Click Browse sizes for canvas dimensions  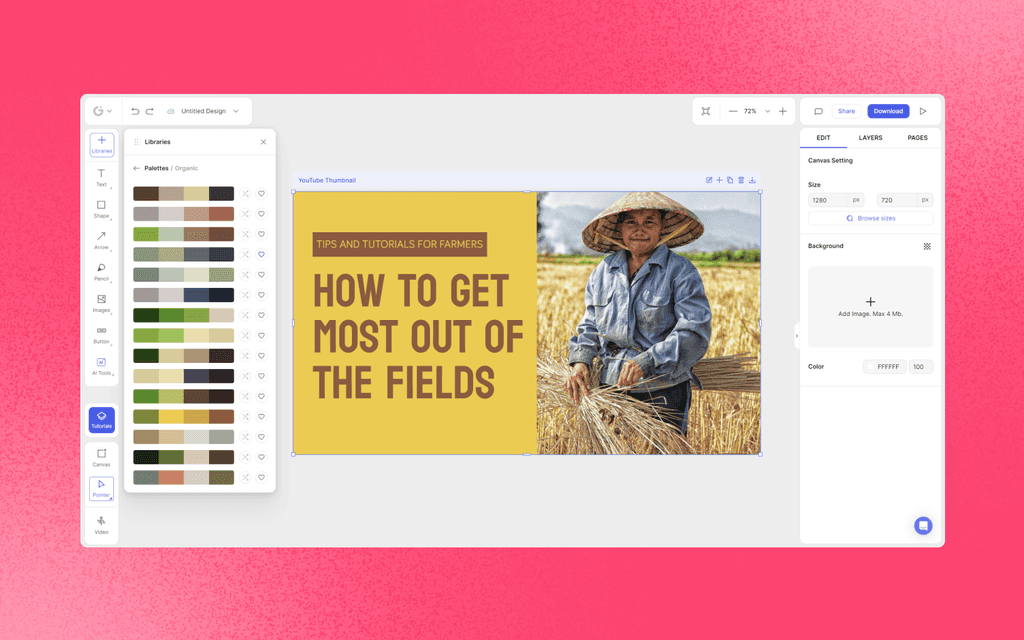click(870, 218)
